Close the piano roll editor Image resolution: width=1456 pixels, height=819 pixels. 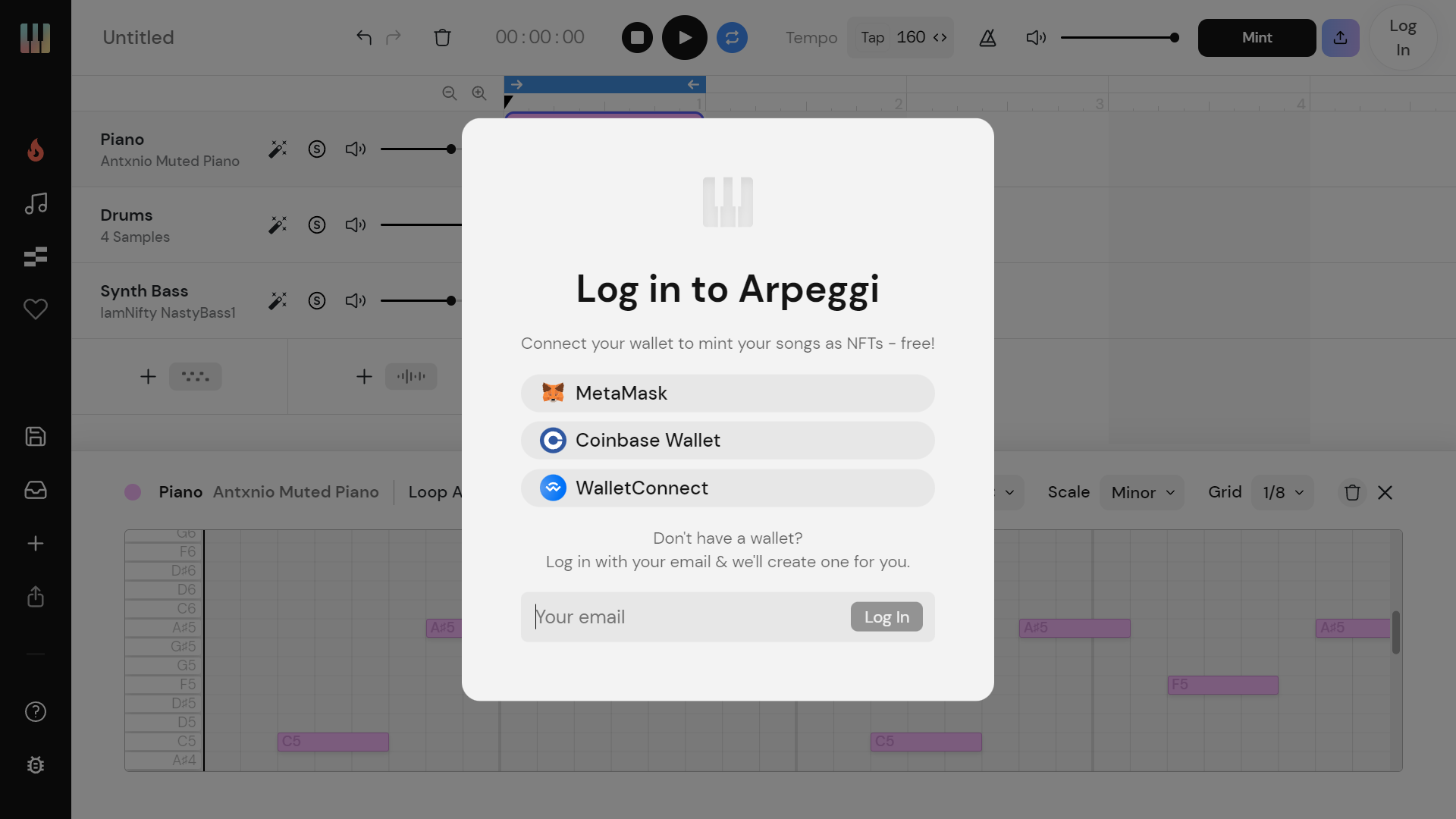1385,492
